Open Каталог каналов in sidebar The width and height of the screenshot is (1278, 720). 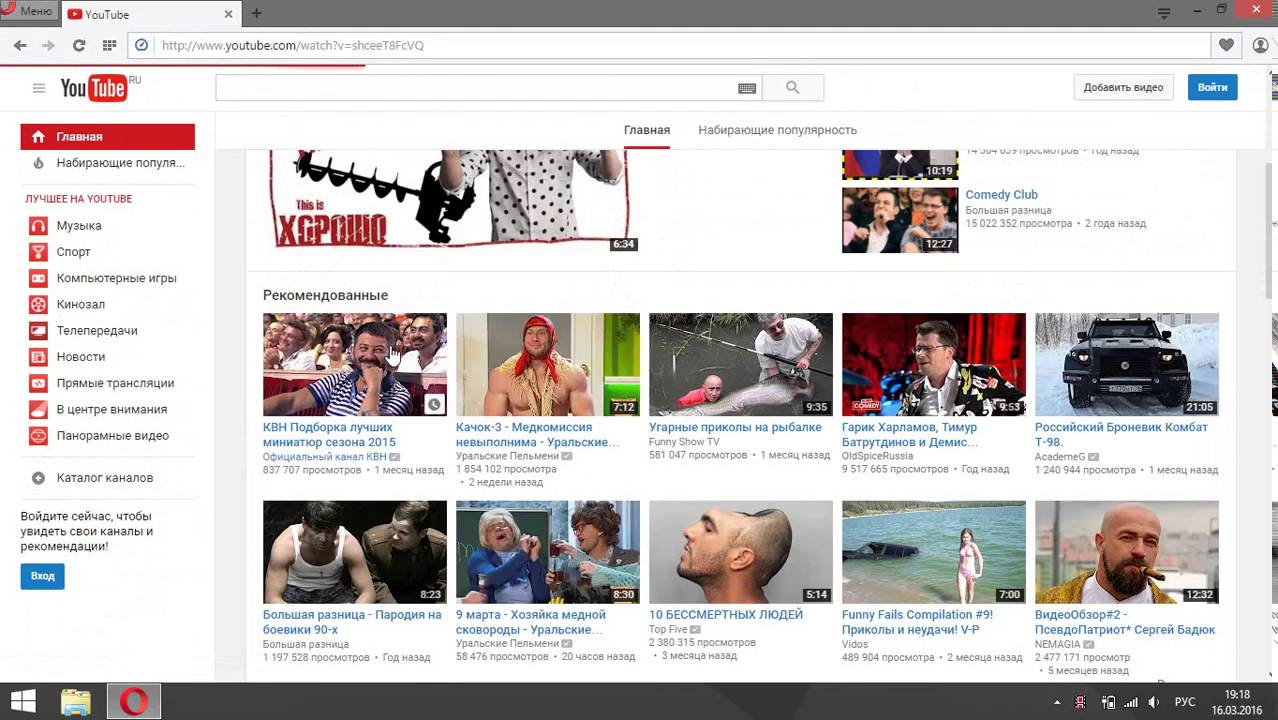click(104, 478)
